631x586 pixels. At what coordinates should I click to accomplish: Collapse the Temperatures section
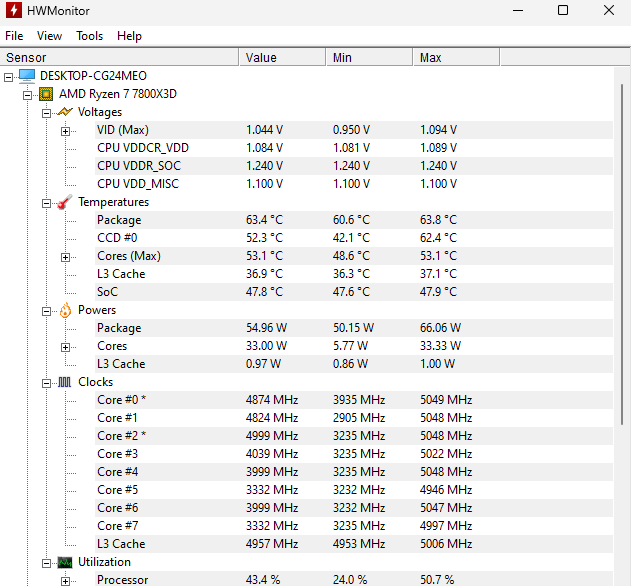(46, 203)
